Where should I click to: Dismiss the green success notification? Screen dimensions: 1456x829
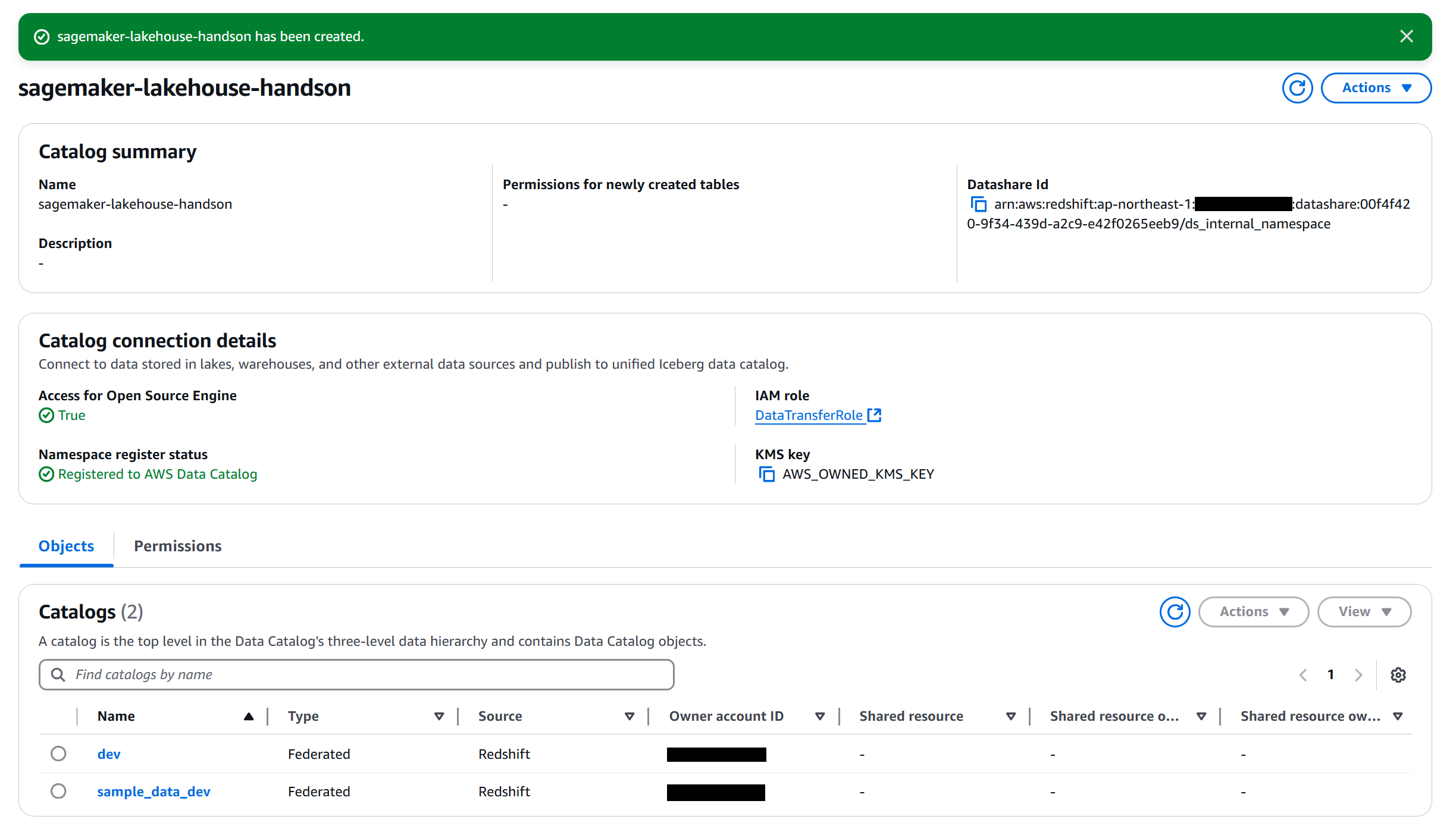pyautogui.click(x=1406, y=37)
